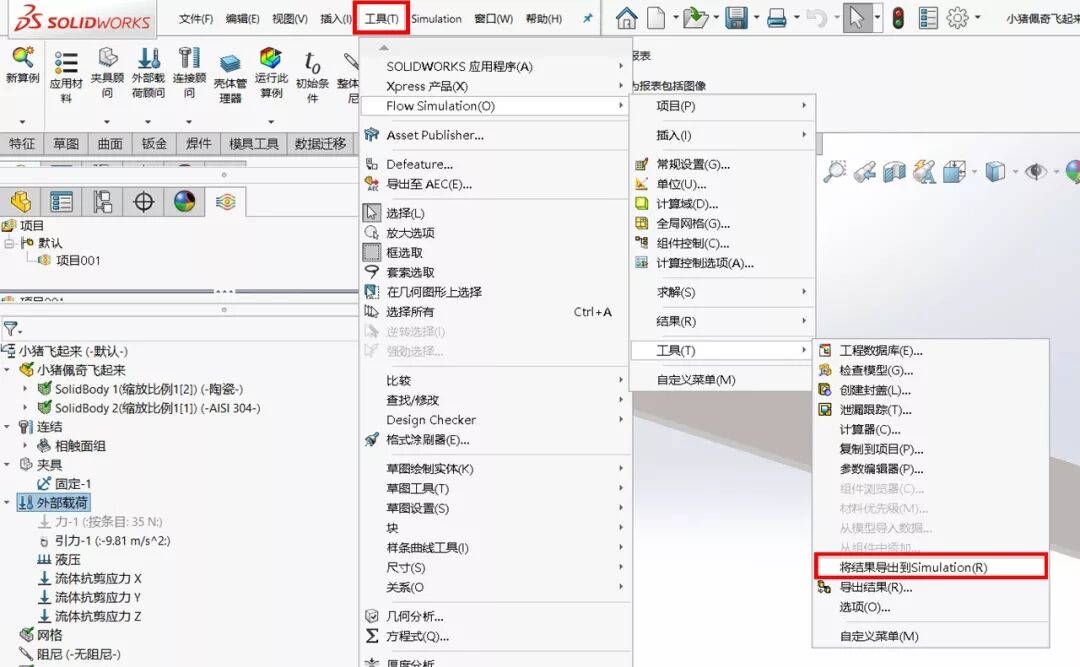Viewport: 1080px width, 667px height.
Task: Click the Zoom to fit magnifier icon
Action: coord(834,171)
